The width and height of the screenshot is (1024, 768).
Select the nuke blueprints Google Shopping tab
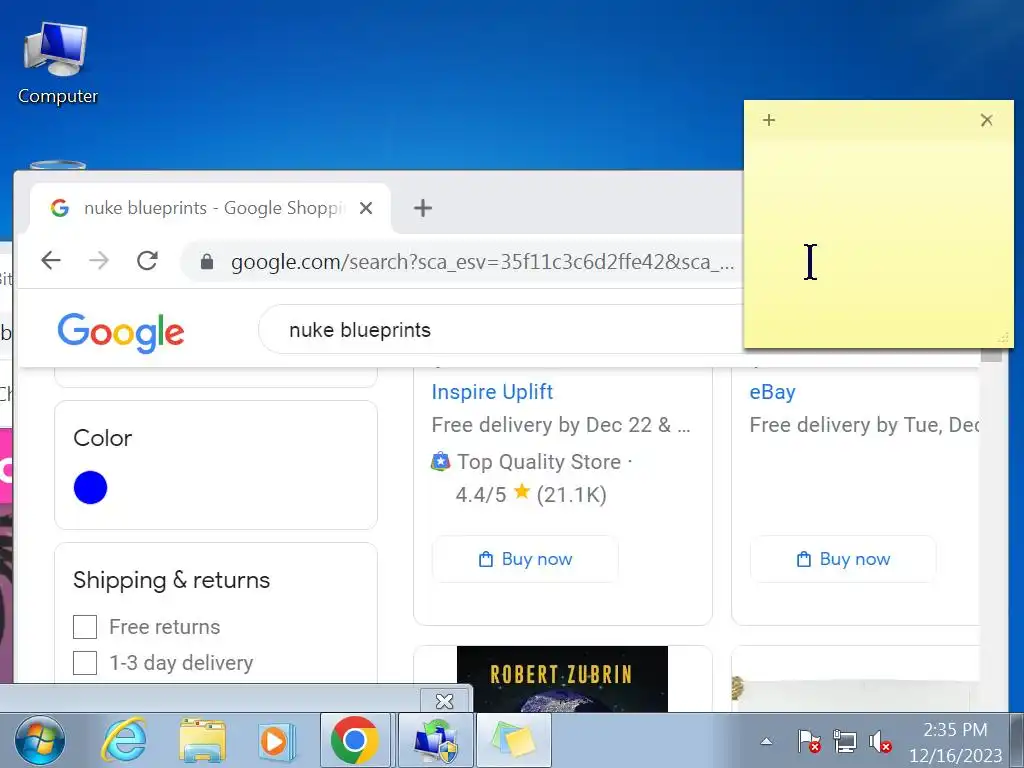(210, 208)
